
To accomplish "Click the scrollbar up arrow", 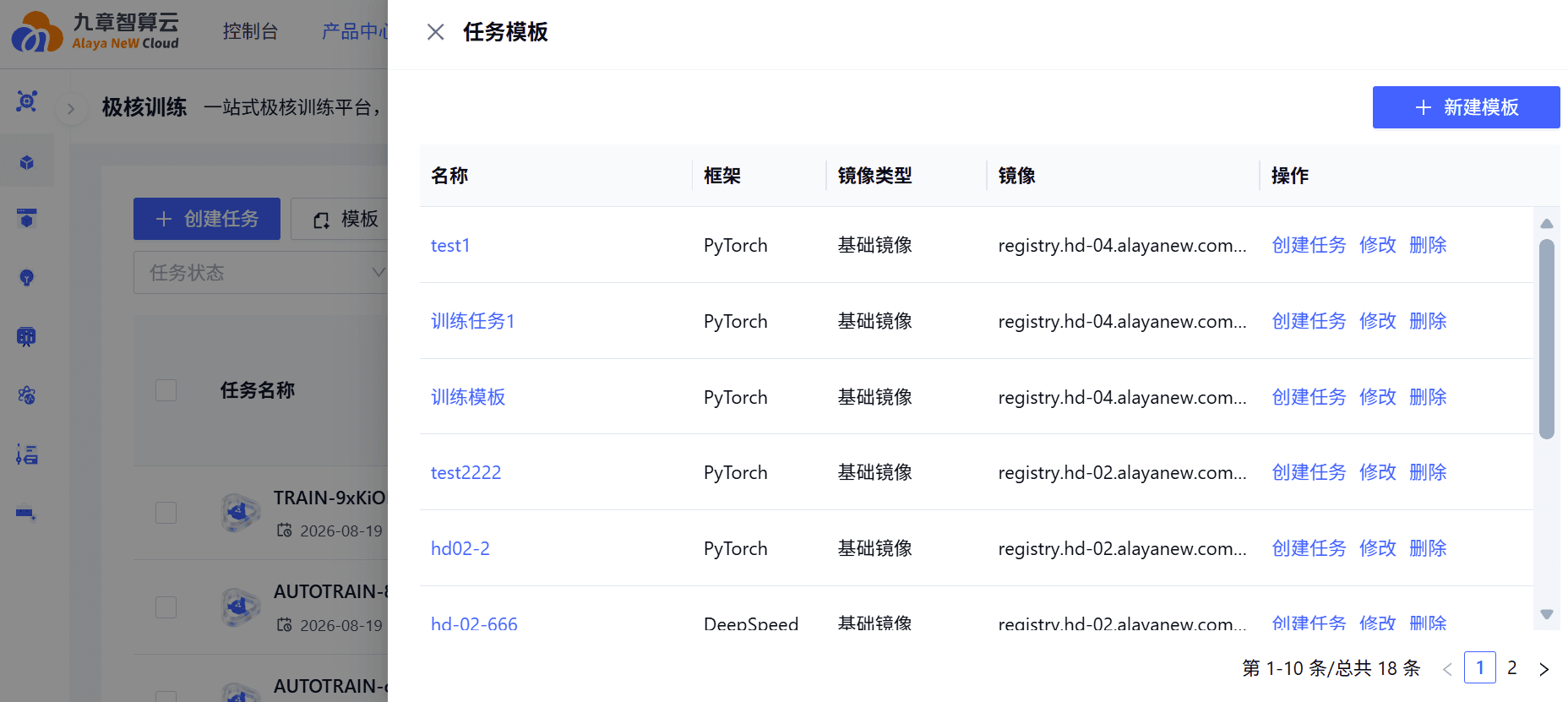I will click(1547, 224).
